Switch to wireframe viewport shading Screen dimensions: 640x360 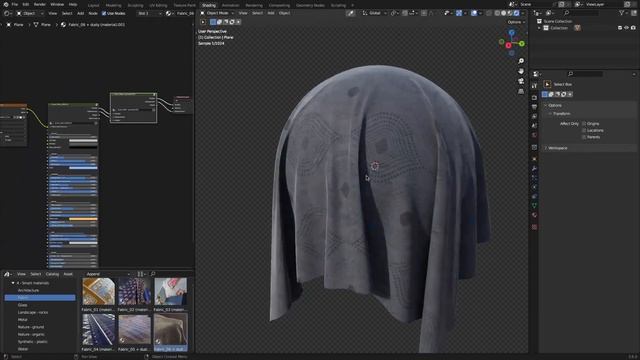click(x=497, y=13)
